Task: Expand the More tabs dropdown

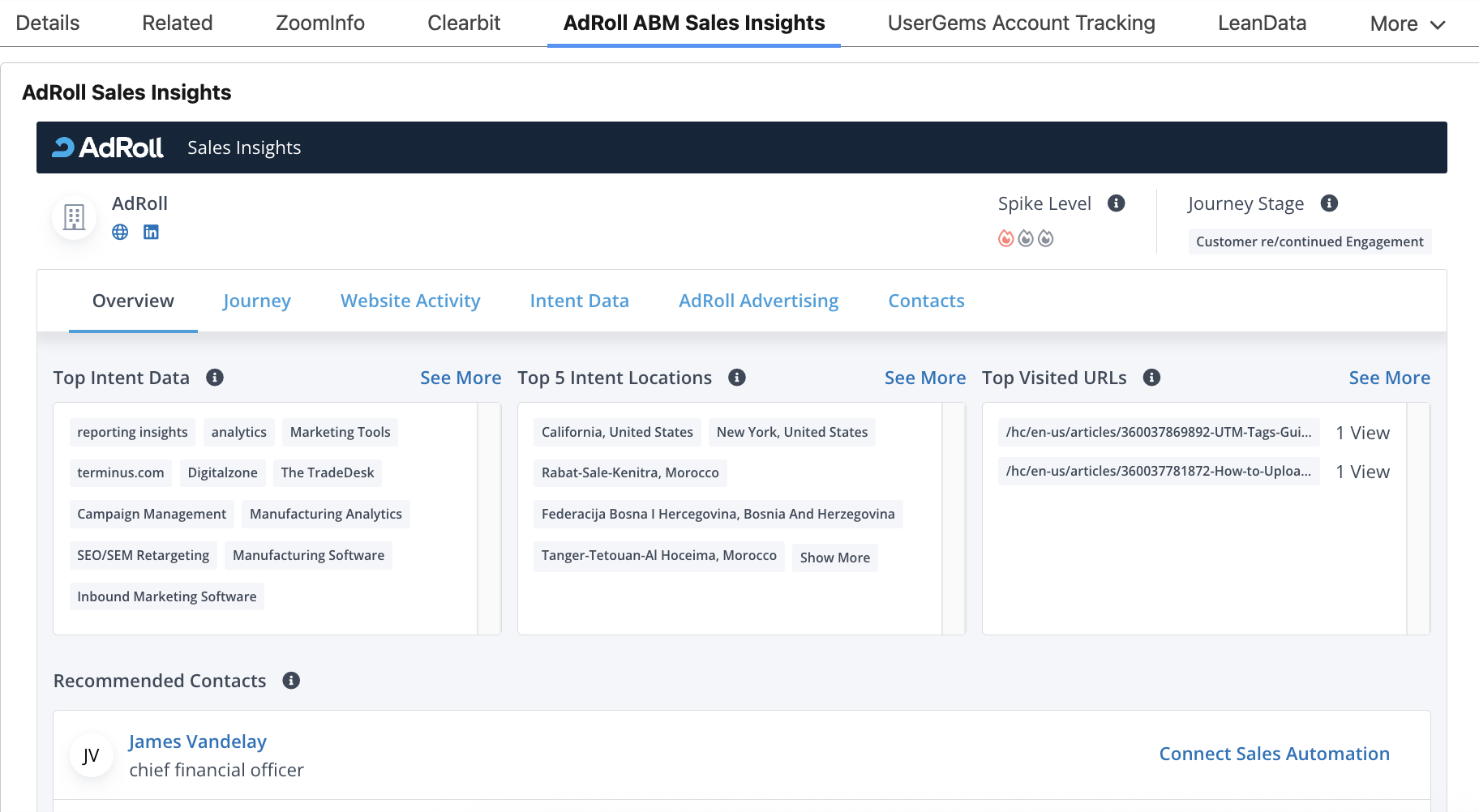Action: point(1408,24)
